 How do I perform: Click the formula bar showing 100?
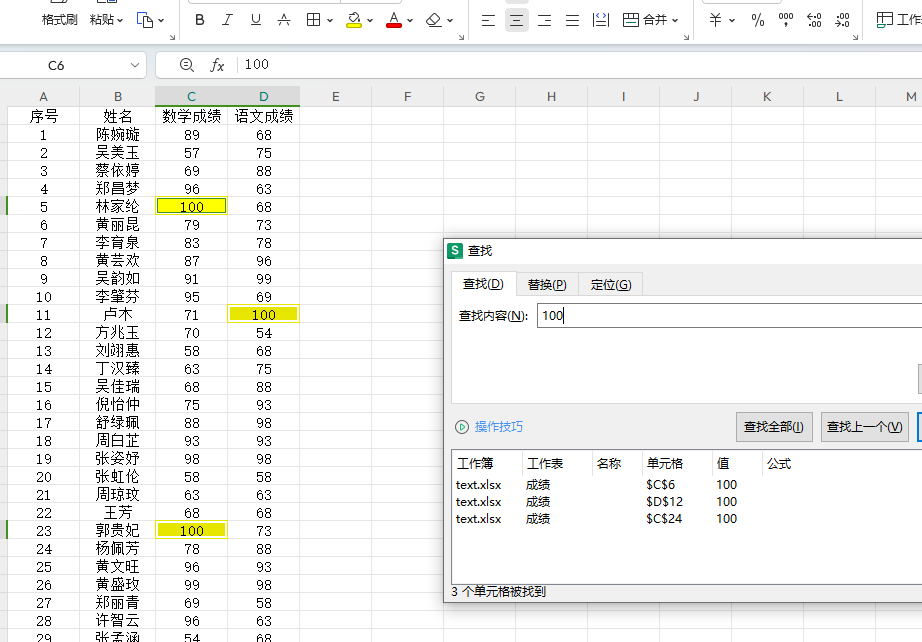579,65
